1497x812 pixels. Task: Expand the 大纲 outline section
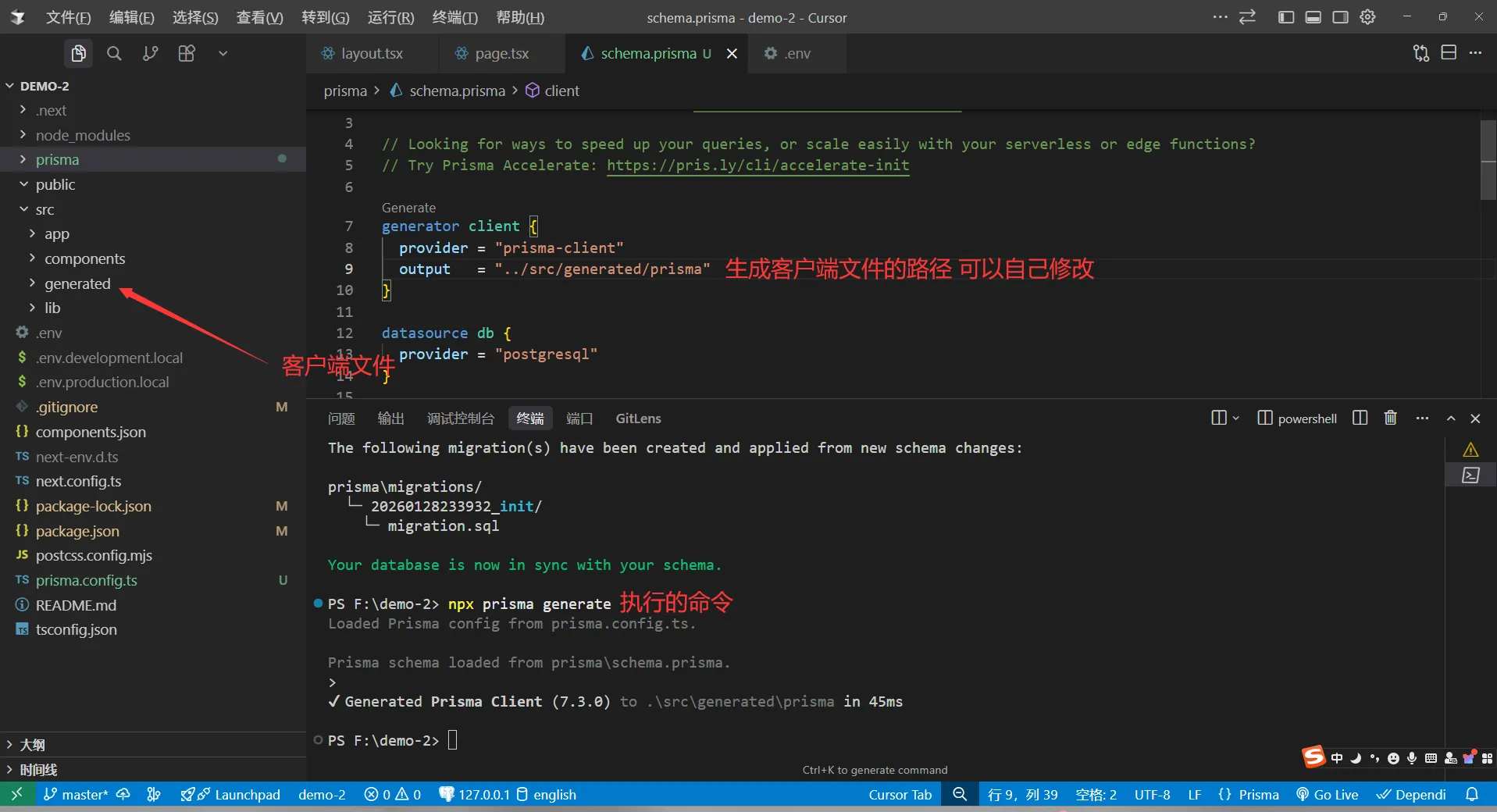click(32, 745)
